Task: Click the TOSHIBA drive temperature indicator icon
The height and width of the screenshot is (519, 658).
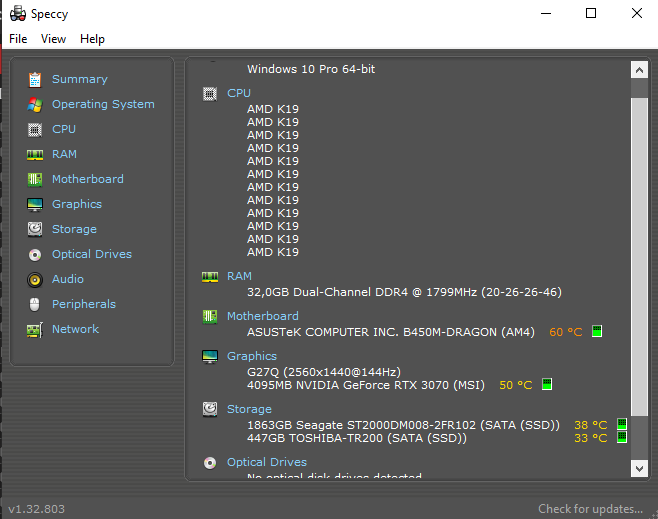Action: pyautogui.click(x=622, y=437)
